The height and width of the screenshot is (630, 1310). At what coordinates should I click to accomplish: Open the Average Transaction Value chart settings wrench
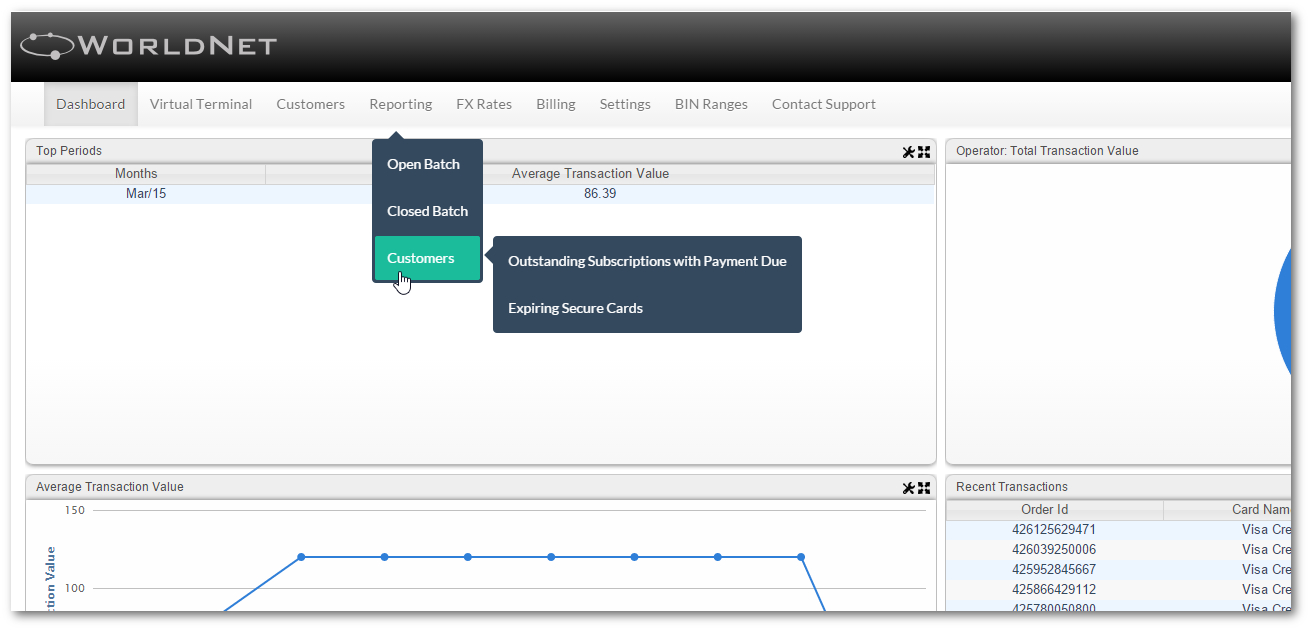click(908, 488)
